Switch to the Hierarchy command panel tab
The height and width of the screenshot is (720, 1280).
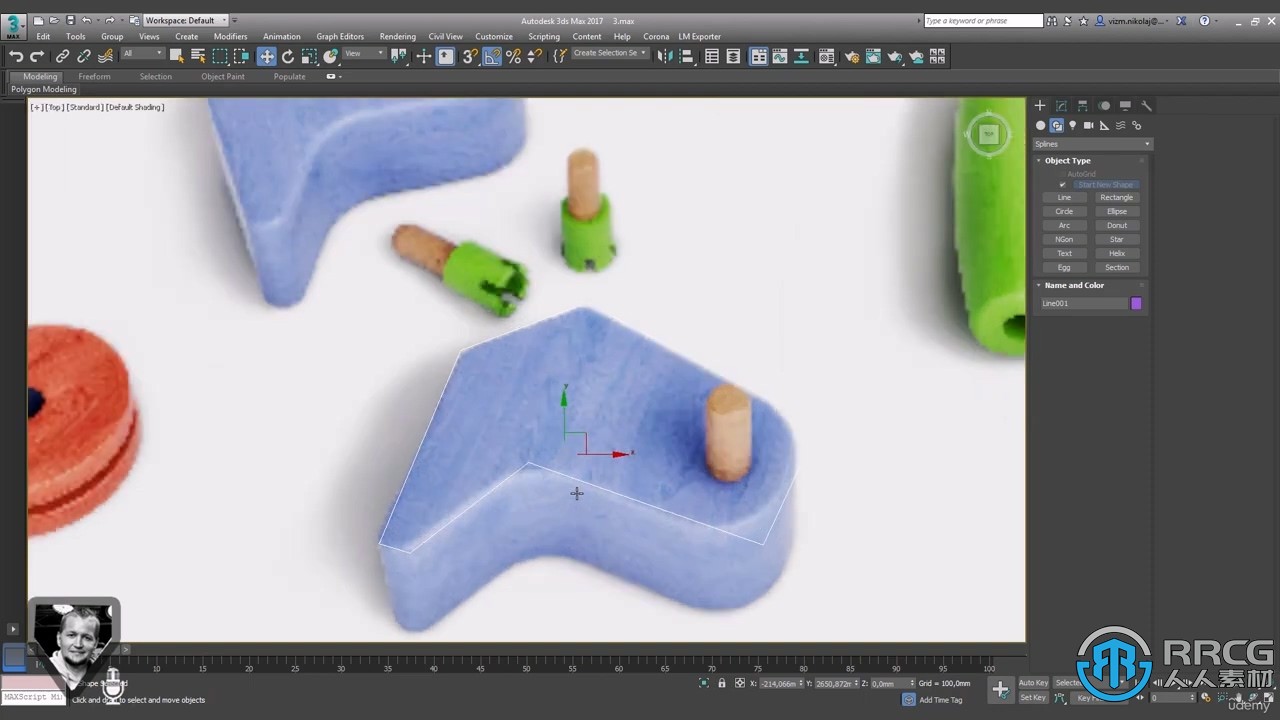[1082, 105]
